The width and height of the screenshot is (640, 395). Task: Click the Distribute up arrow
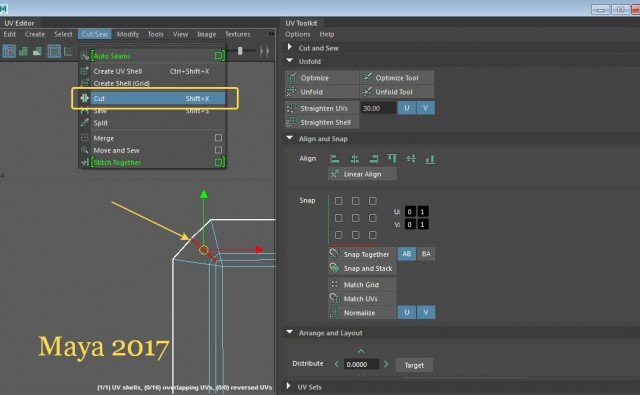point(361,351)
